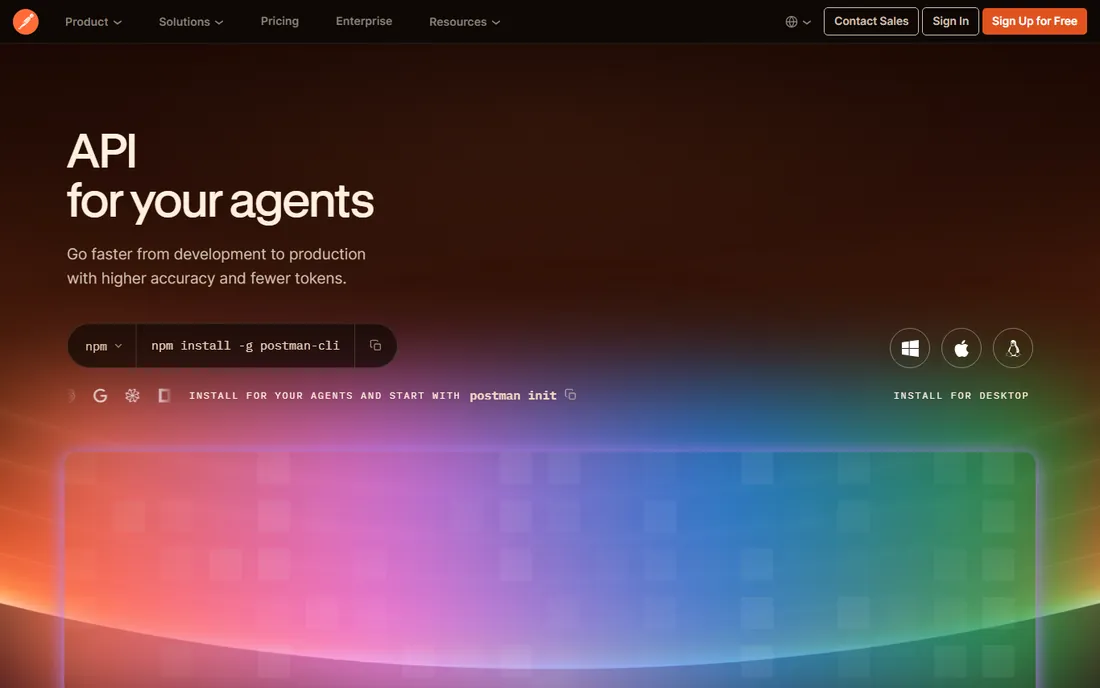Open the globe language selector
The height and width of the screenshot is (688, 1100).
click(x=798, y=22)
